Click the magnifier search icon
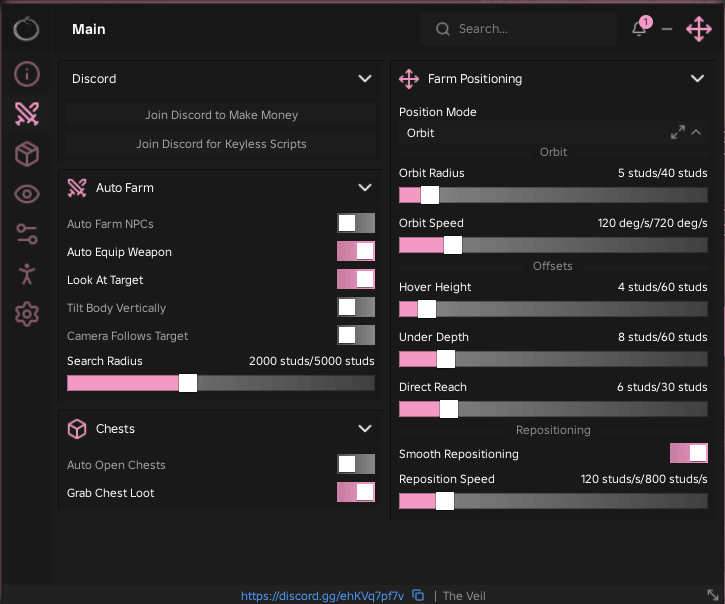 click(442, 29)
